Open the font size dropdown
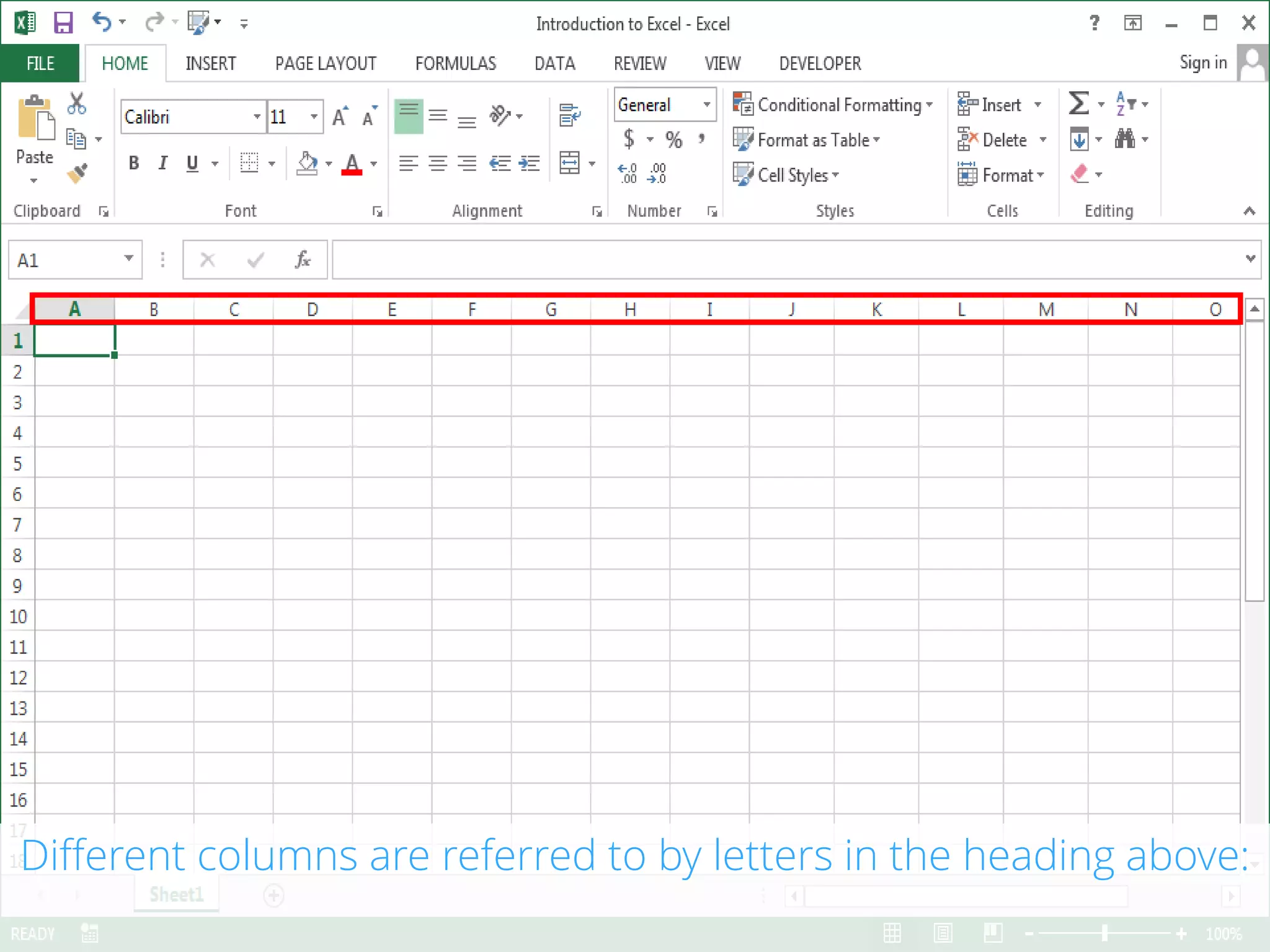The image size is (1270, 952). tap(314, 117)
